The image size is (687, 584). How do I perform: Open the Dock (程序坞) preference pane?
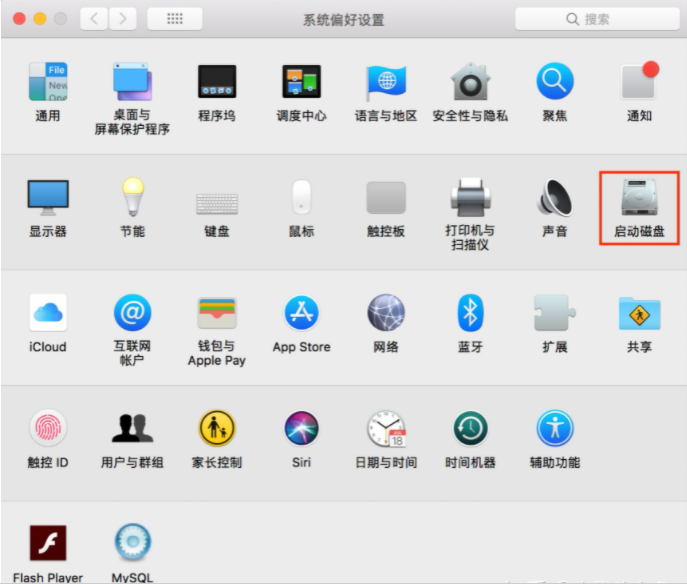217,82
